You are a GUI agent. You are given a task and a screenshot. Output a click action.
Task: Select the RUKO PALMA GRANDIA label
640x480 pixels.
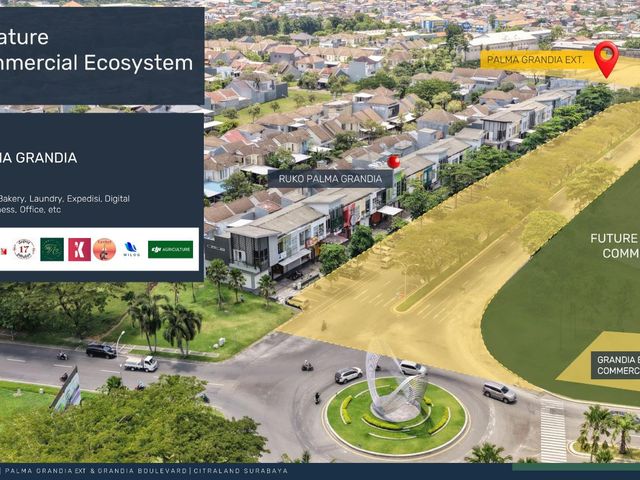330,179
